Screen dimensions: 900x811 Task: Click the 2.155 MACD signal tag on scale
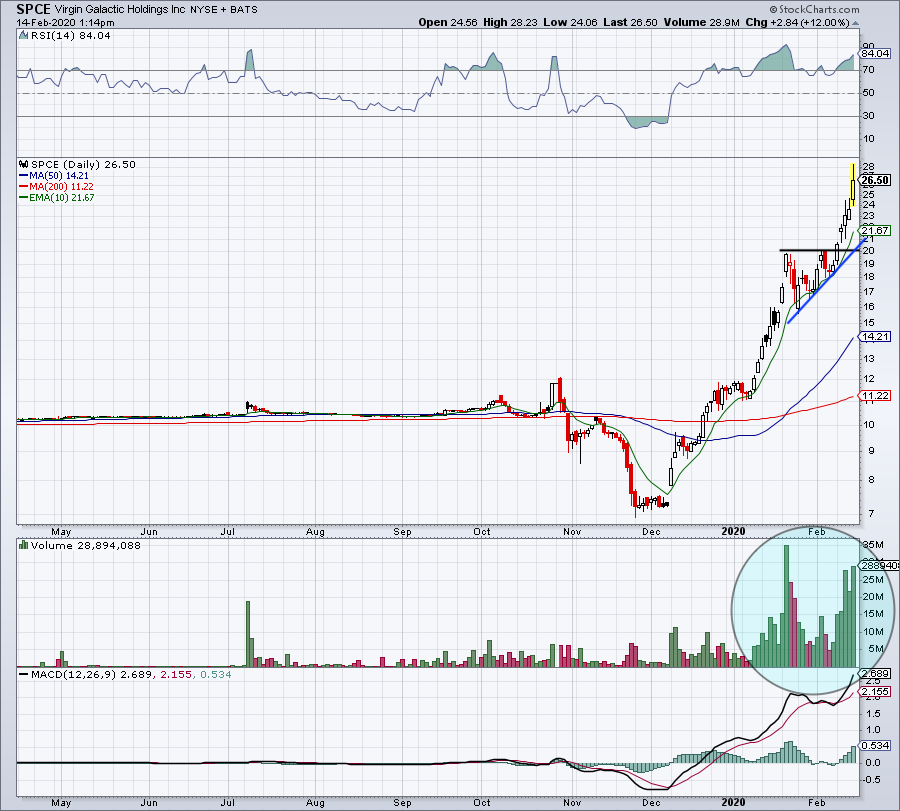[876, 692]
